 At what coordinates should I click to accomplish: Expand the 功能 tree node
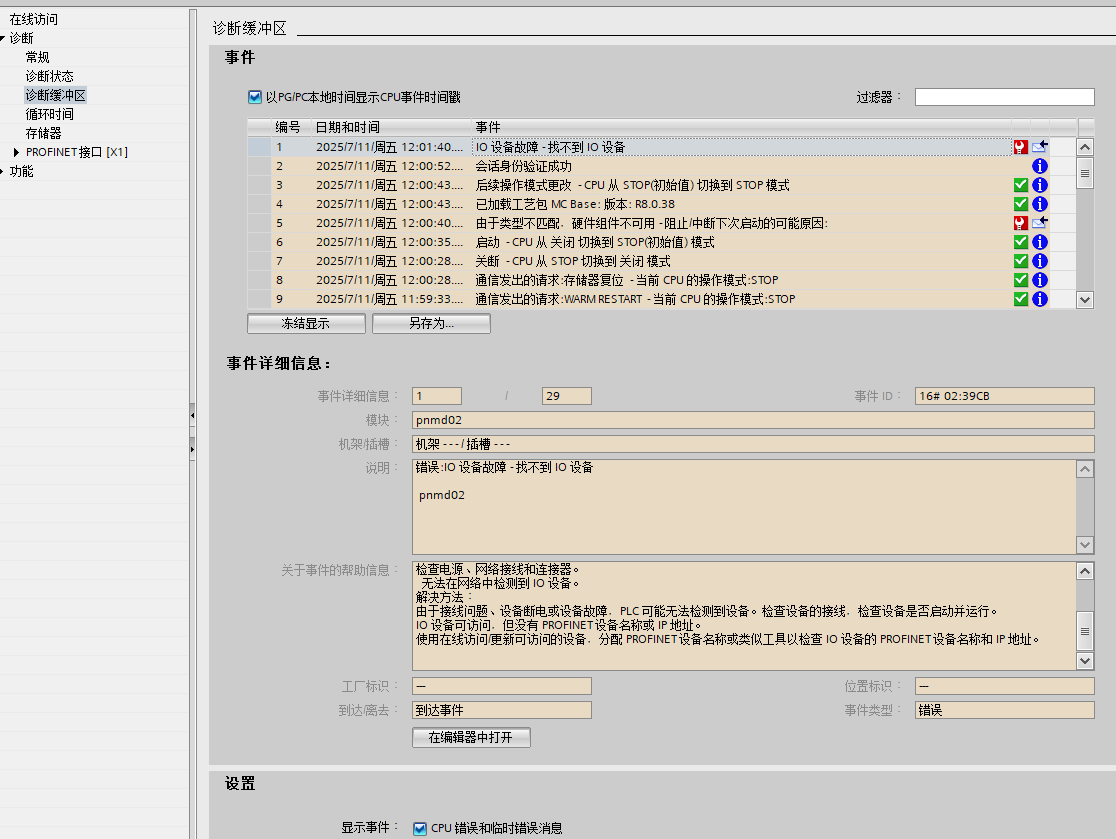tap(4, 171)
